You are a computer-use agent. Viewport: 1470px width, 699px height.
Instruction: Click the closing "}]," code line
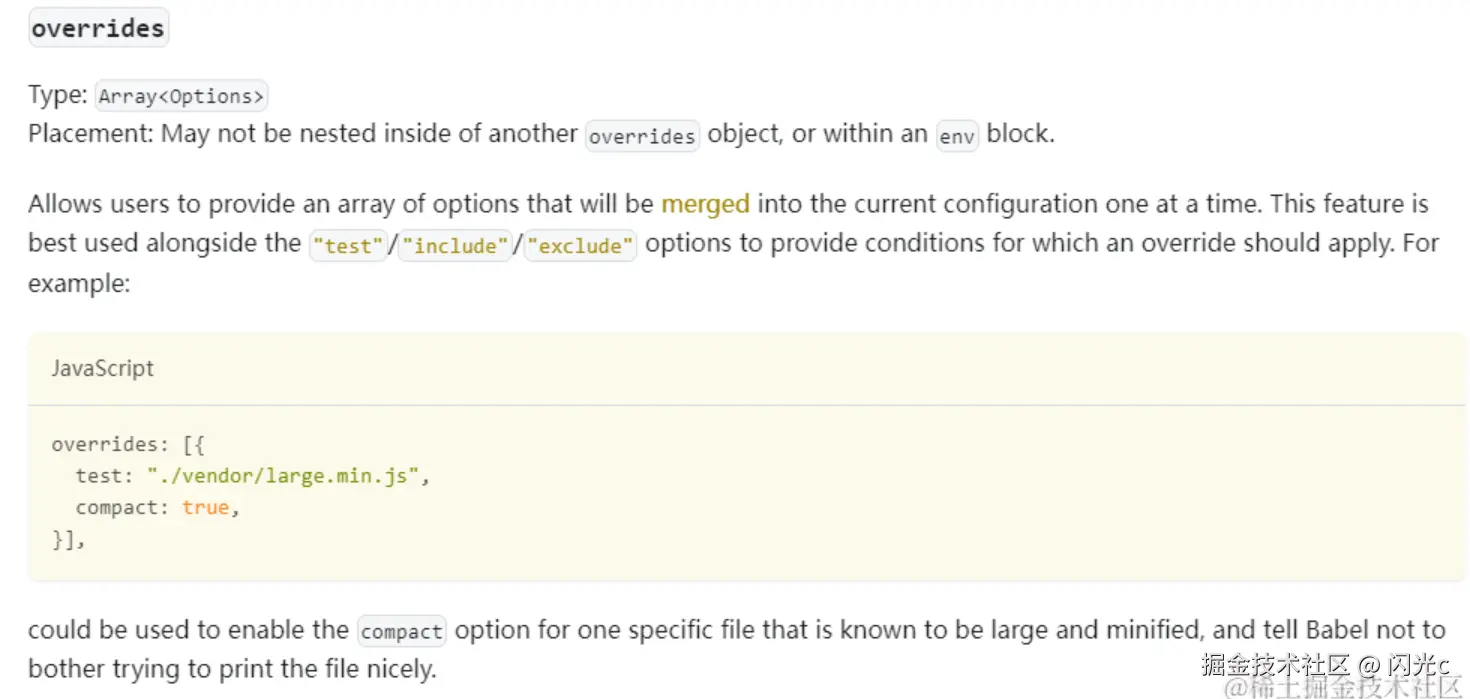pyautogui.click(x=68, y=540)
